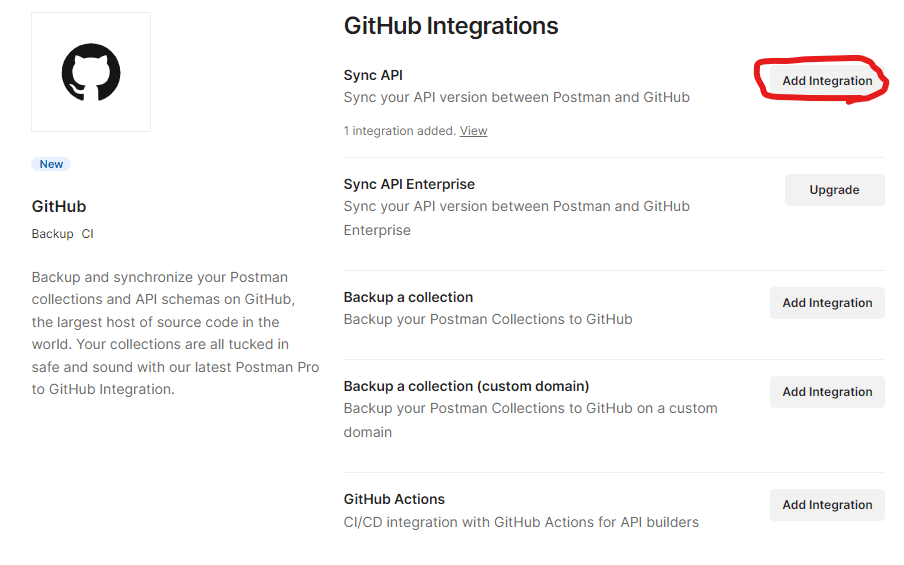Select the GitHub title in the left panel

click(59, 207)
